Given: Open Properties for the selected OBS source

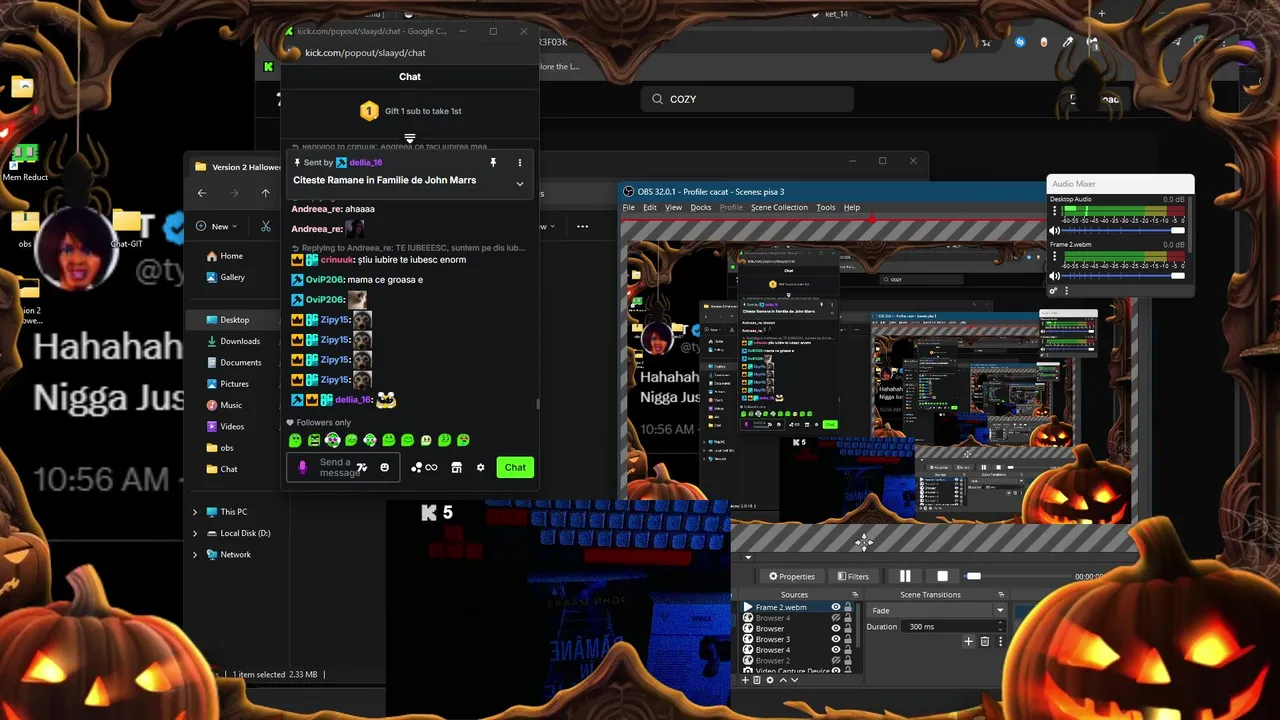Looking at the screenshot, I should click(x=792, y=577).
